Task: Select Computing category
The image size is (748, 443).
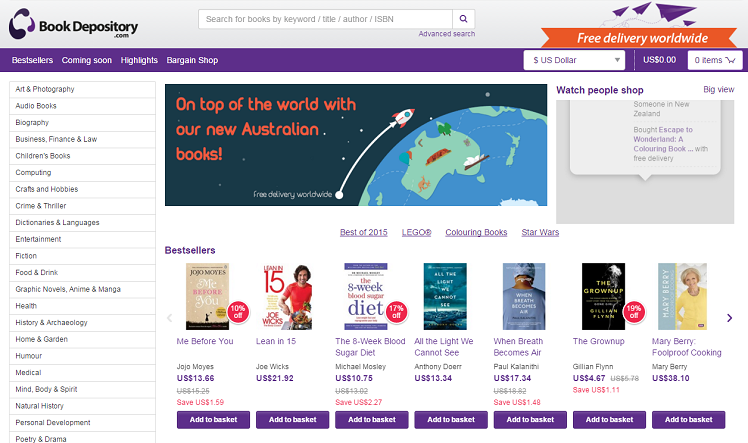Action: [83, 173]
